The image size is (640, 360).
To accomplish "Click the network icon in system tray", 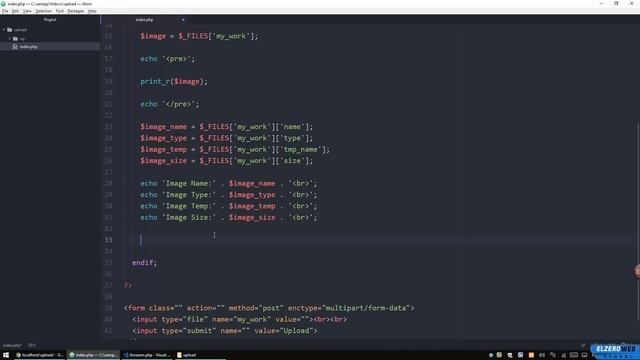I will click(563, 355).
